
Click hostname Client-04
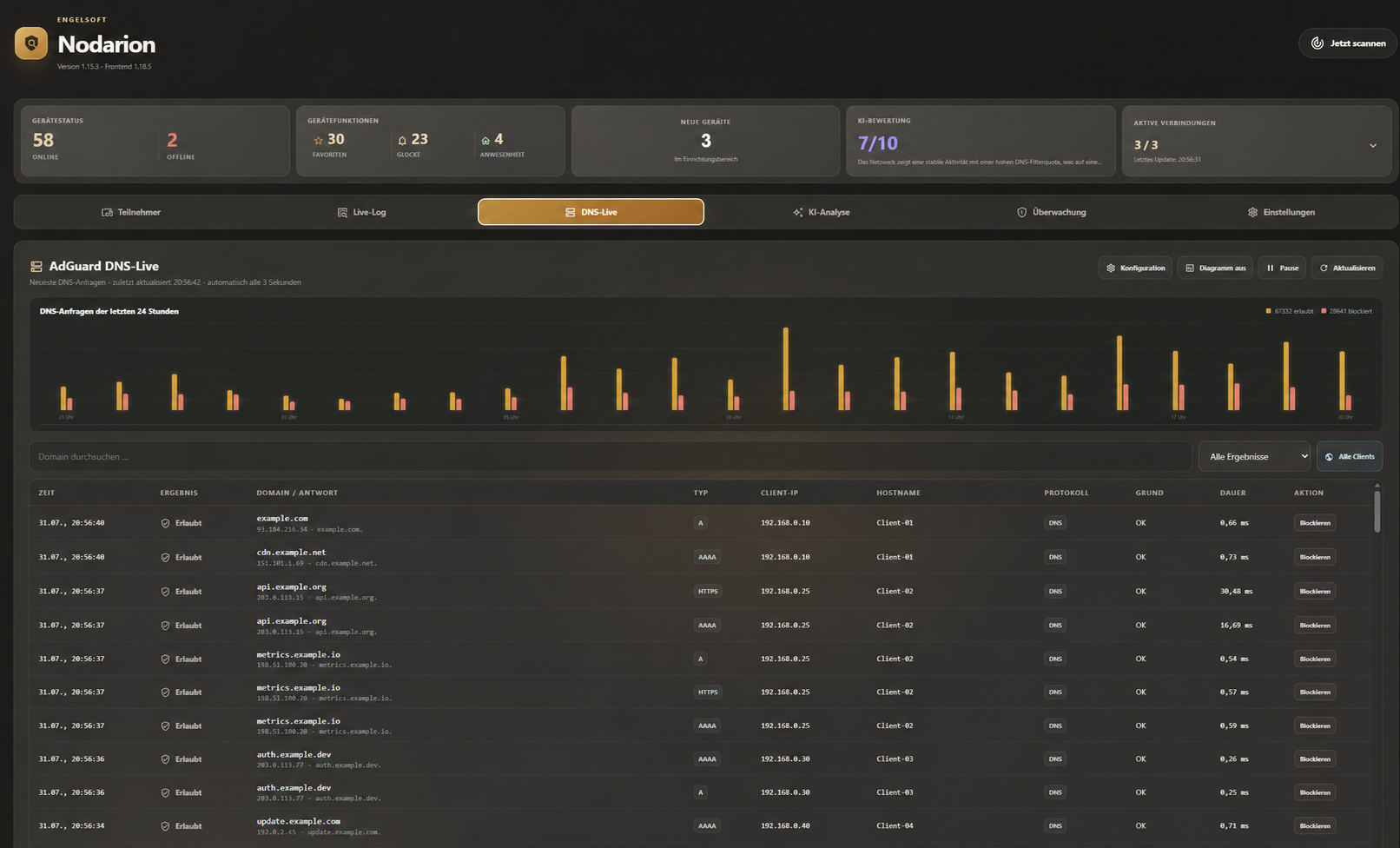(895, 826)
